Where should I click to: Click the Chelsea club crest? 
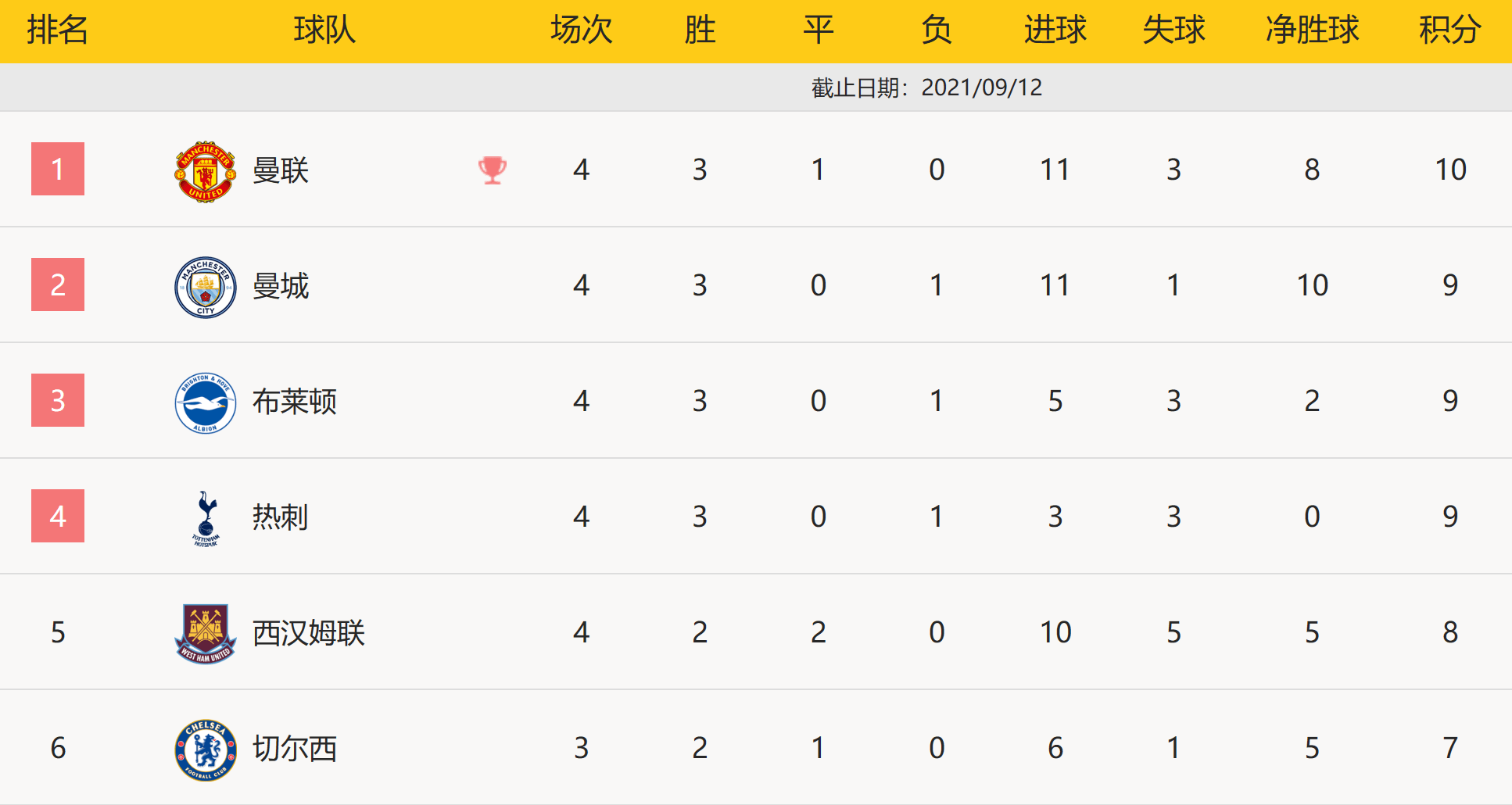205,750
